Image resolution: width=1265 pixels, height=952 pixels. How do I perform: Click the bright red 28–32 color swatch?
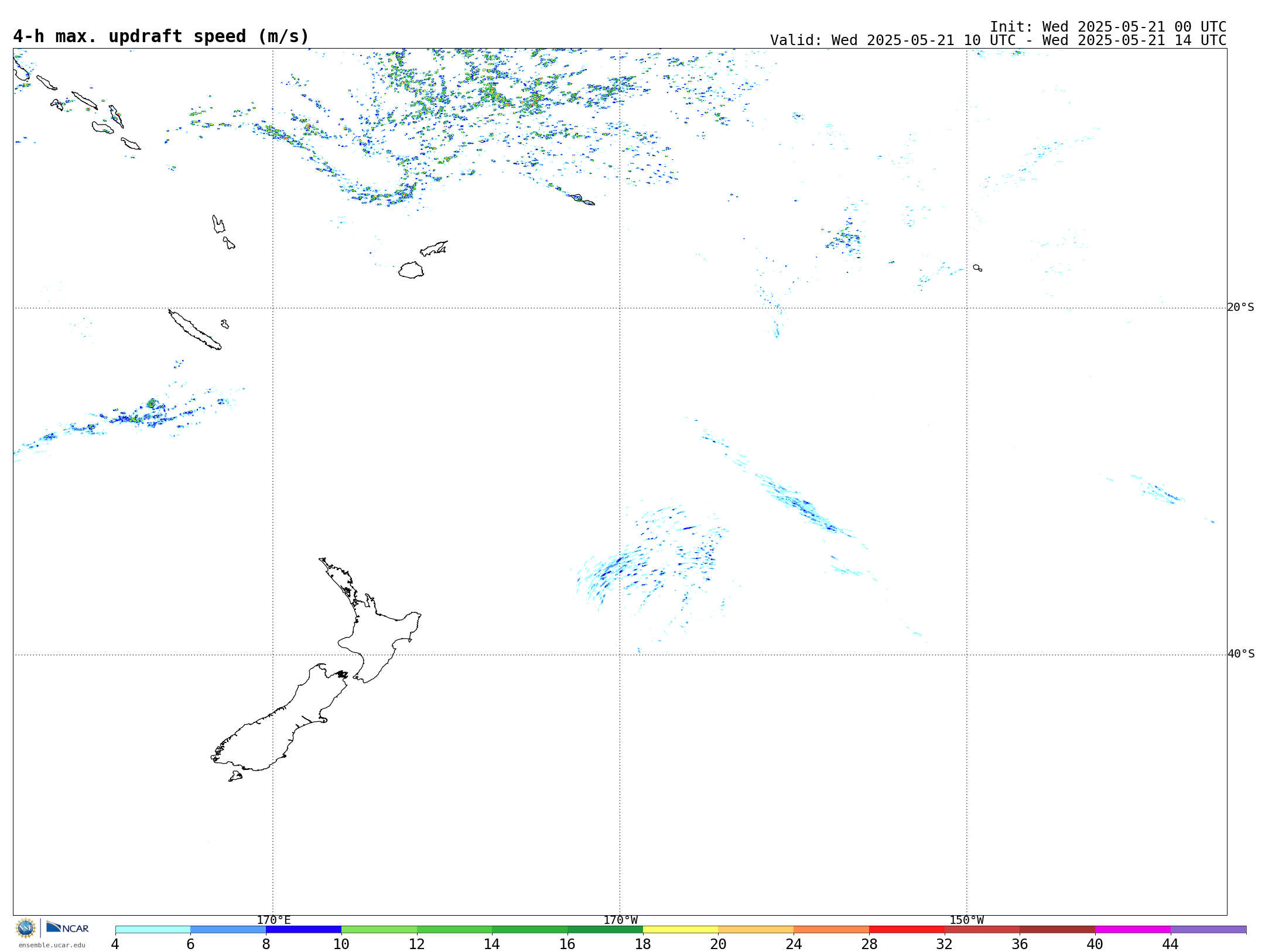[907, 929]
